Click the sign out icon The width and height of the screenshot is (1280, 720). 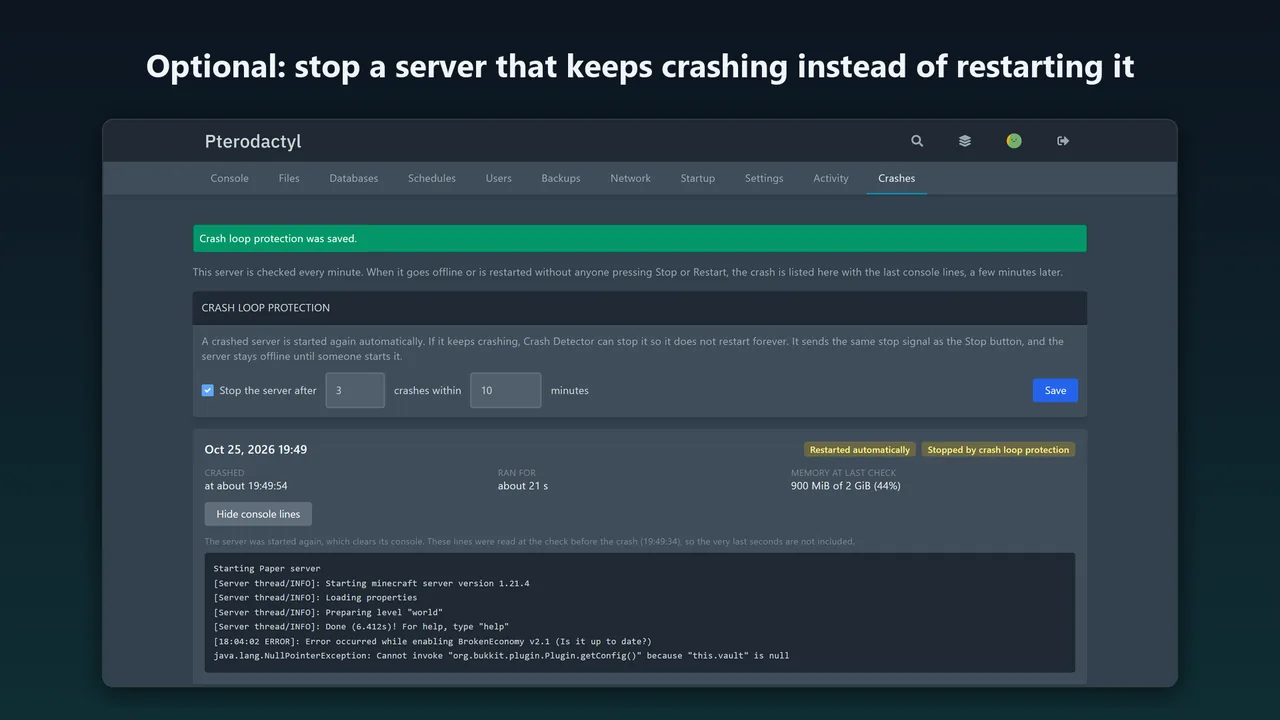pos(1063,141)
